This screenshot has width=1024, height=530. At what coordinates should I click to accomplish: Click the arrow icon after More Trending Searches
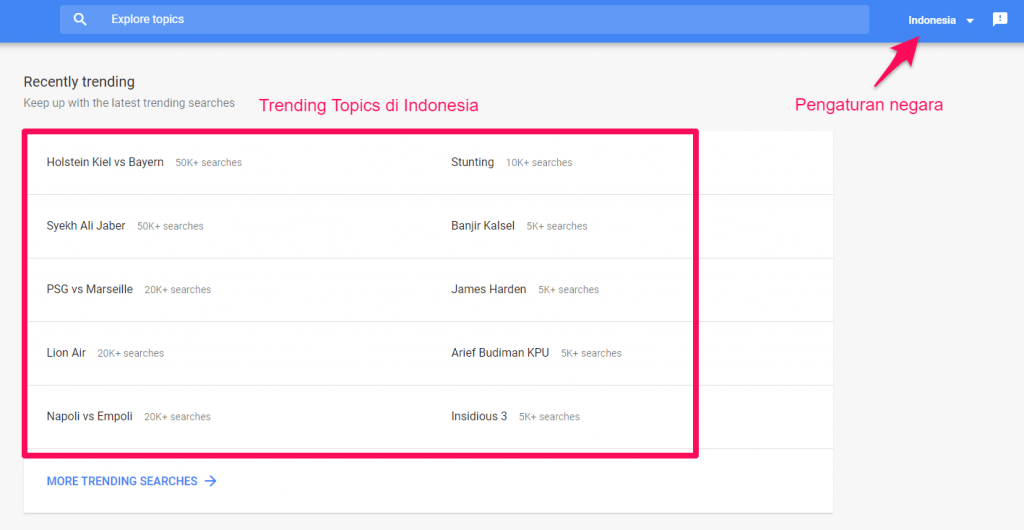coord(210,481)
